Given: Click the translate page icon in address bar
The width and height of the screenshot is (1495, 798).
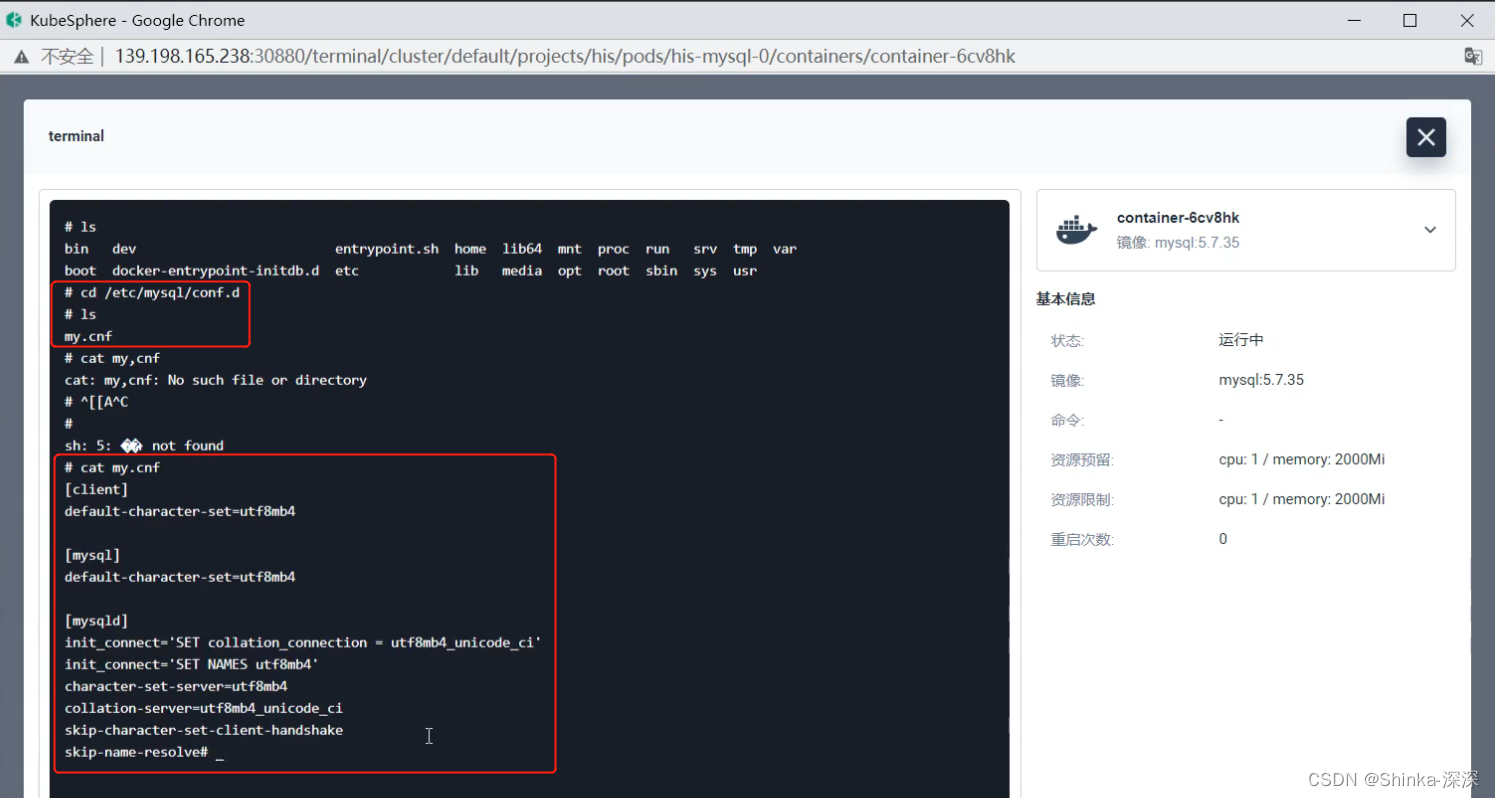Looking at the screenshot, I should pos(1473,56).
